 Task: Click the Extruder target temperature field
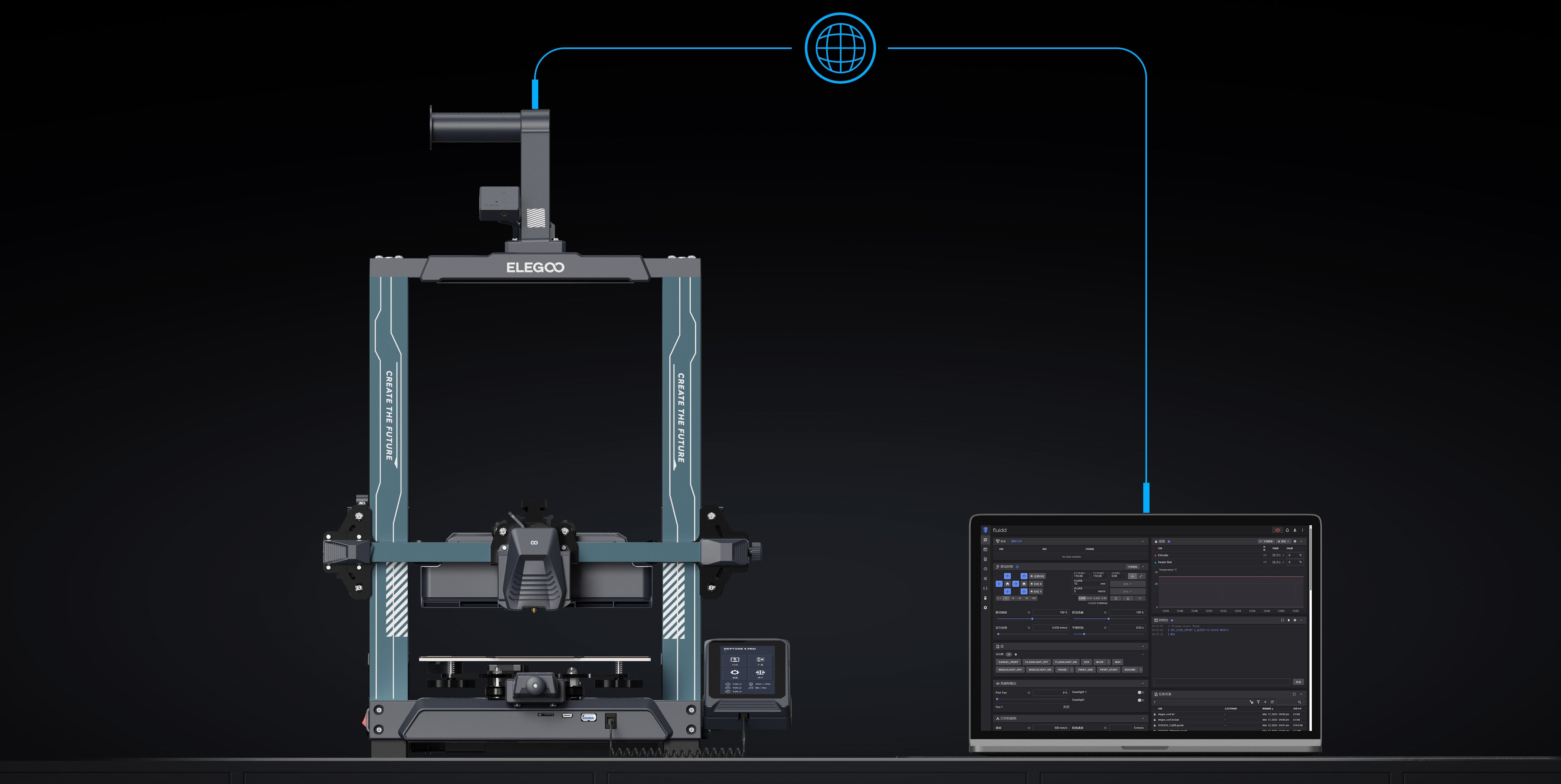(1296, 555)
